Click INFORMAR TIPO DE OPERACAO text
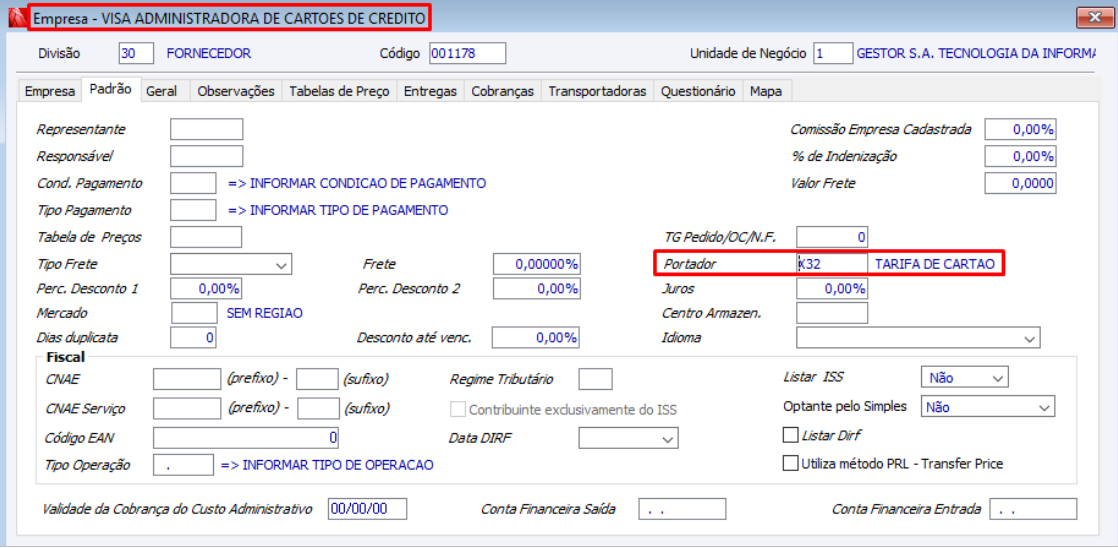This screenshot has width=1118, height=548. (x=327, y=465)
